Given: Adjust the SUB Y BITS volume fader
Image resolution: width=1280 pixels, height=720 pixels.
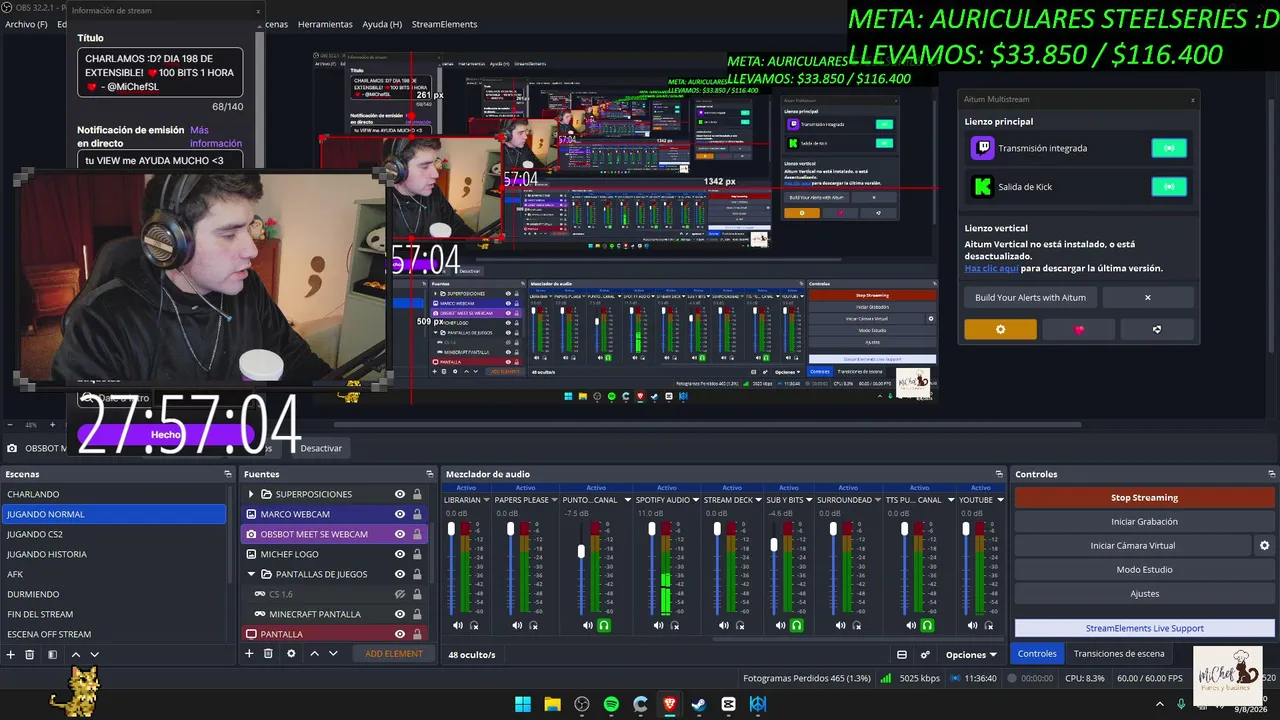Looking at the screenshot, I should (x=774, y=543).
